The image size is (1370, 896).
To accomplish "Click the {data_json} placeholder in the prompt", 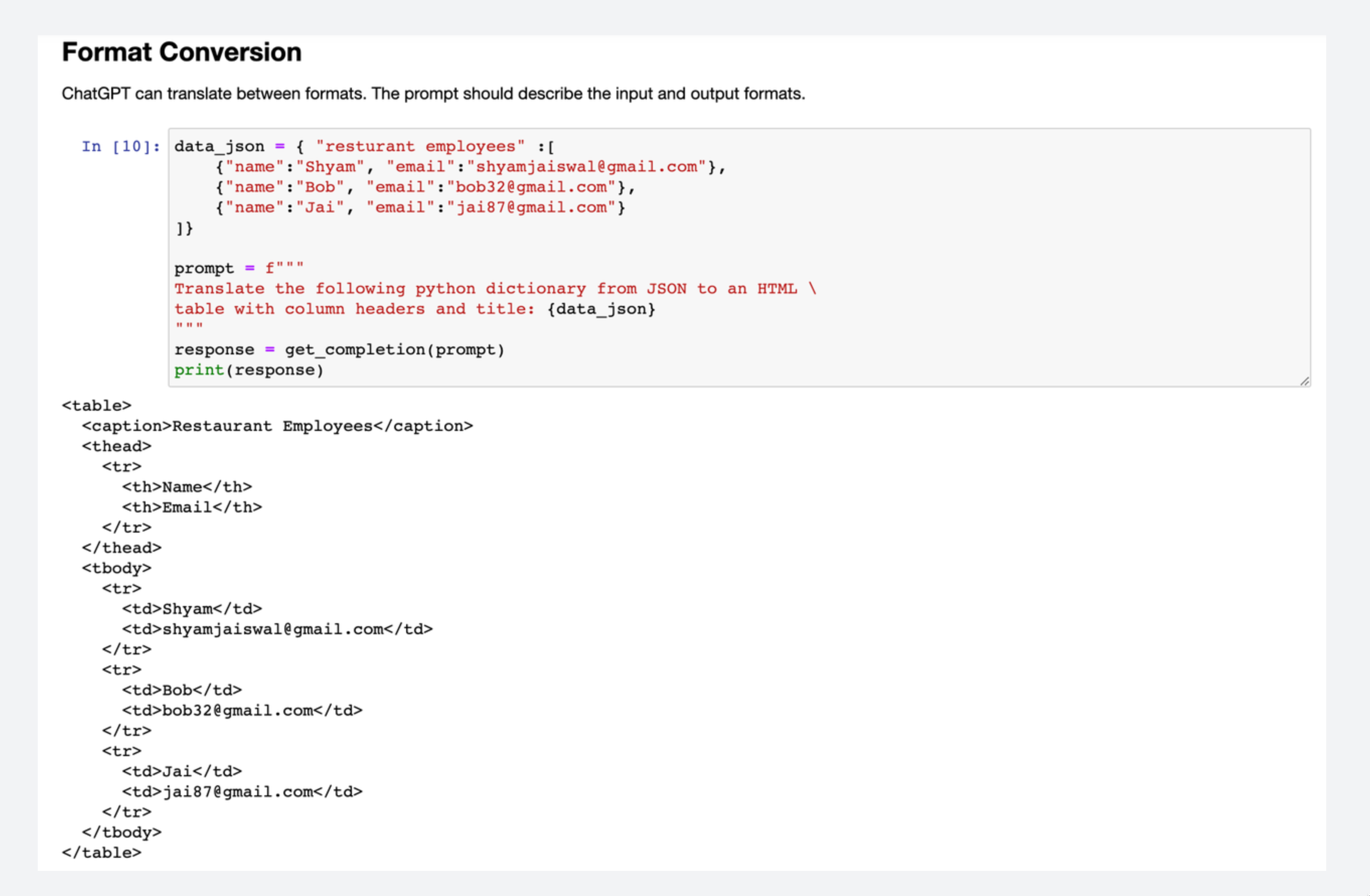I will tap(601, 309).
